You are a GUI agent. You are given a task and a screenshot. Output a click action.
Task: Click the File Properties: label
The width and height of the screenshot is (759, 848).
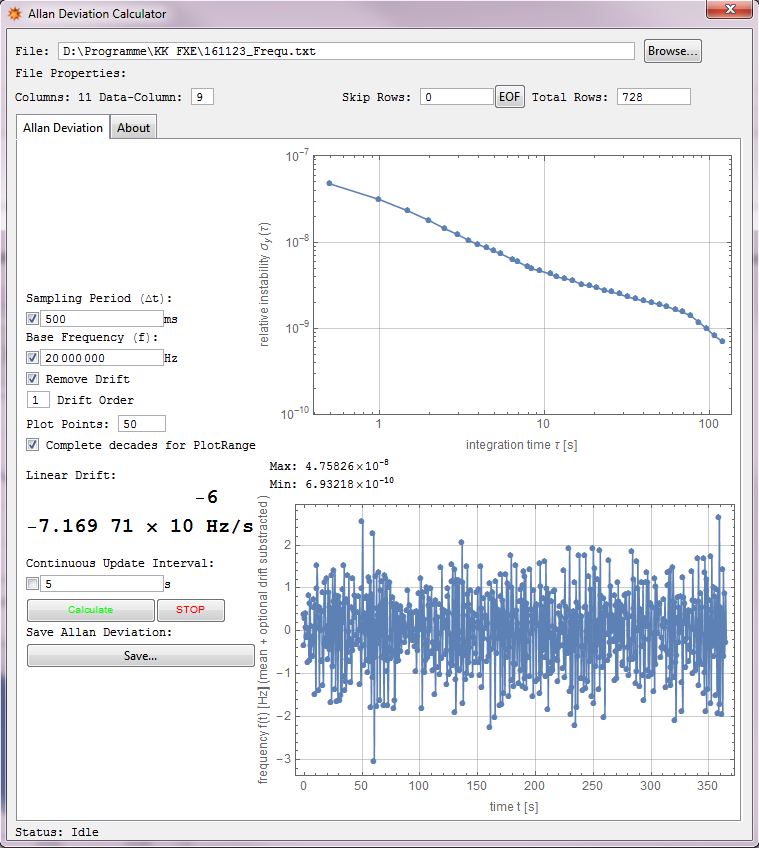click(x=70, y=73)
